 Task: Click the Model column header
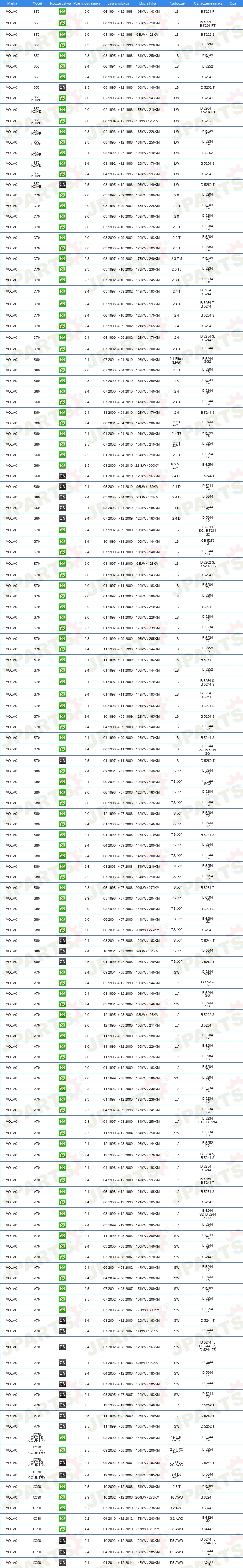point(36,3)
